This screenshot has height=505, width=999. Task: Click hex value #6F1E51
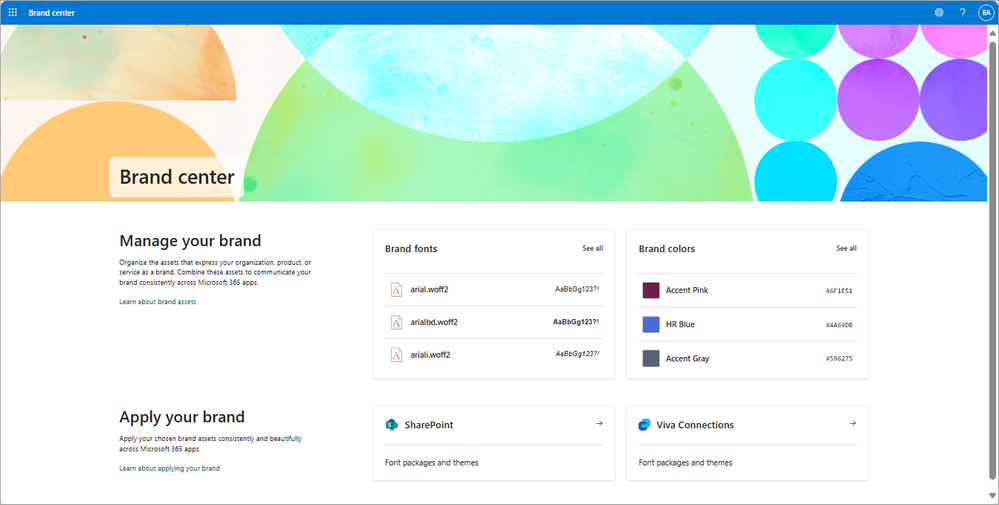pyautogui.click(x=839, y=291)
